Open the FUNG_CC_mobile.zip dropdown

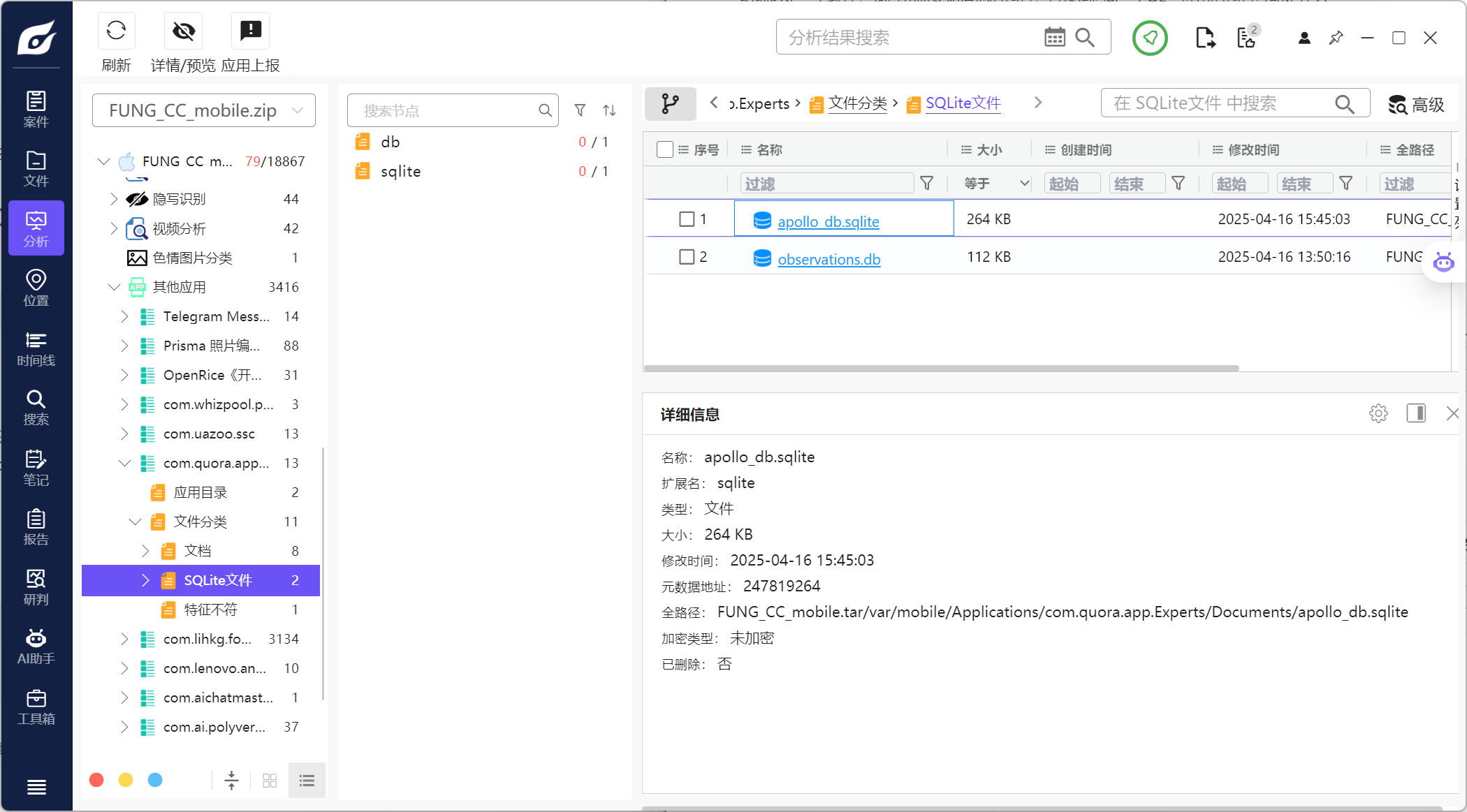(204, 110)
